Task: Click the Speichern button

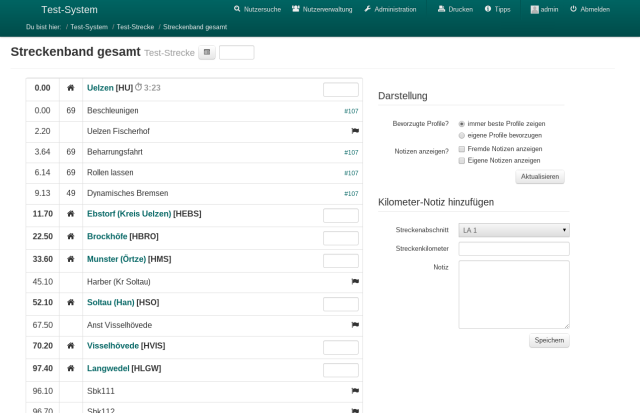Action: coord(549,340)
